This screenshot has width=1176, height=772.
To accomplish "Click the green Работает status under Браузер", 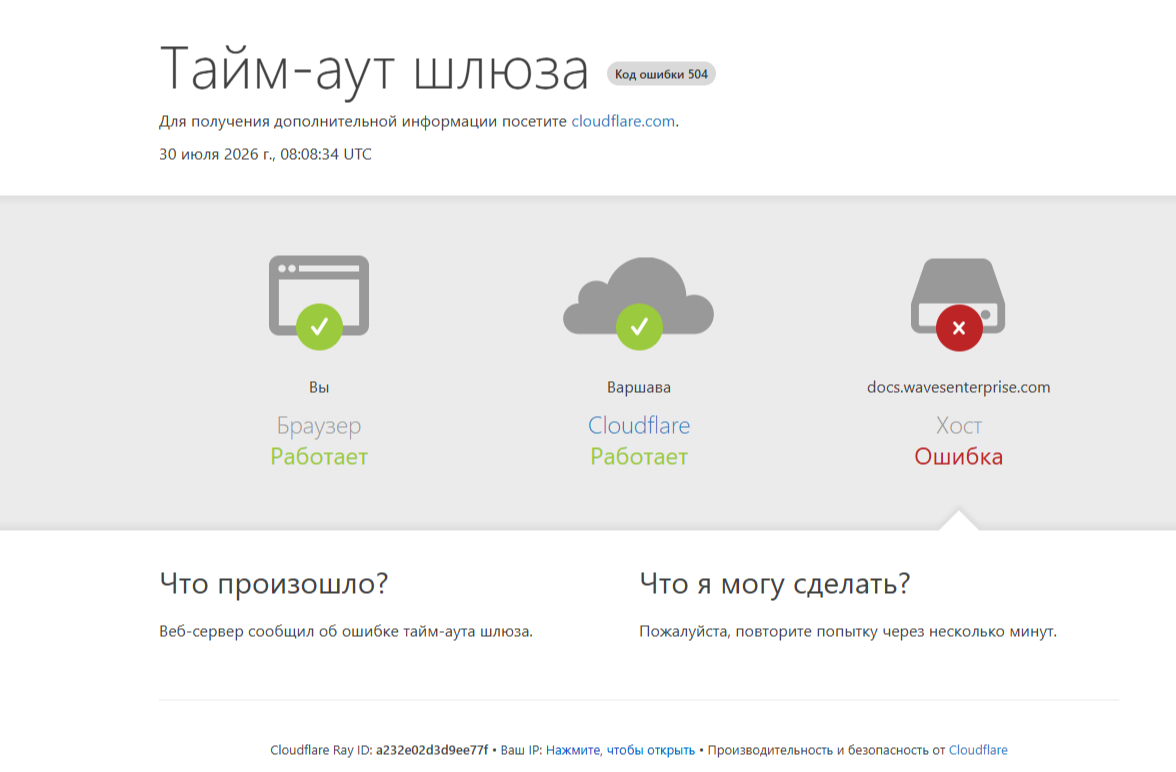I will click(x=320, y=456).
